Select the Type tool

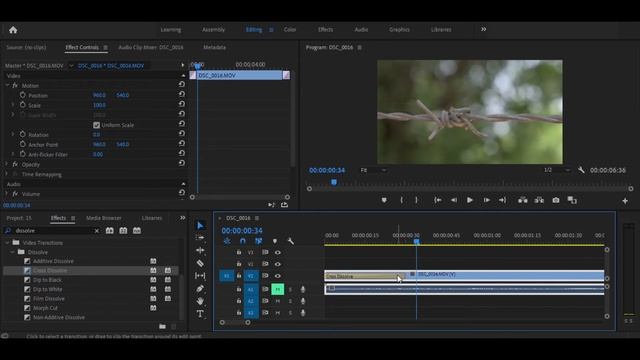(x=200, y=314)
